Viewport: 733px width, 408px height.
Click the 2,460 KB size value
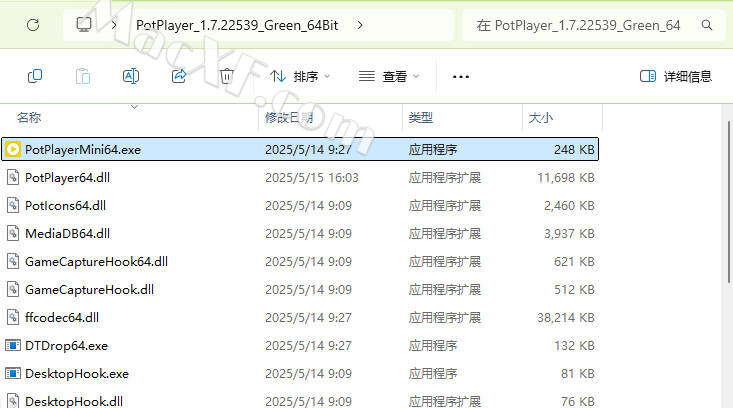coord(569,206)
